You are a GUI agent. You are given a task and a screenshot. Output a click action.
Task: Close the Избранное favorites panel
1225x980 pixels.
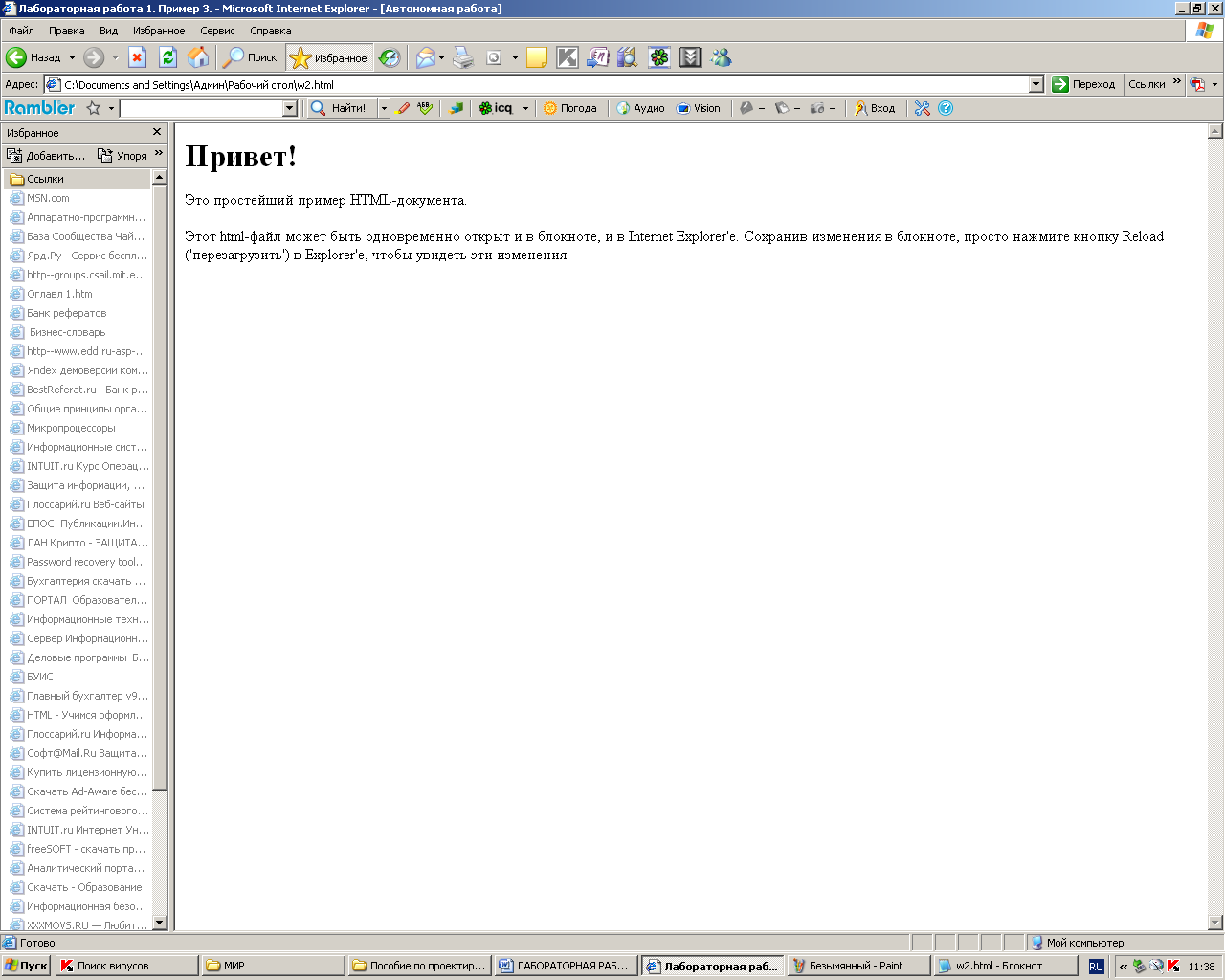point(157,132)
